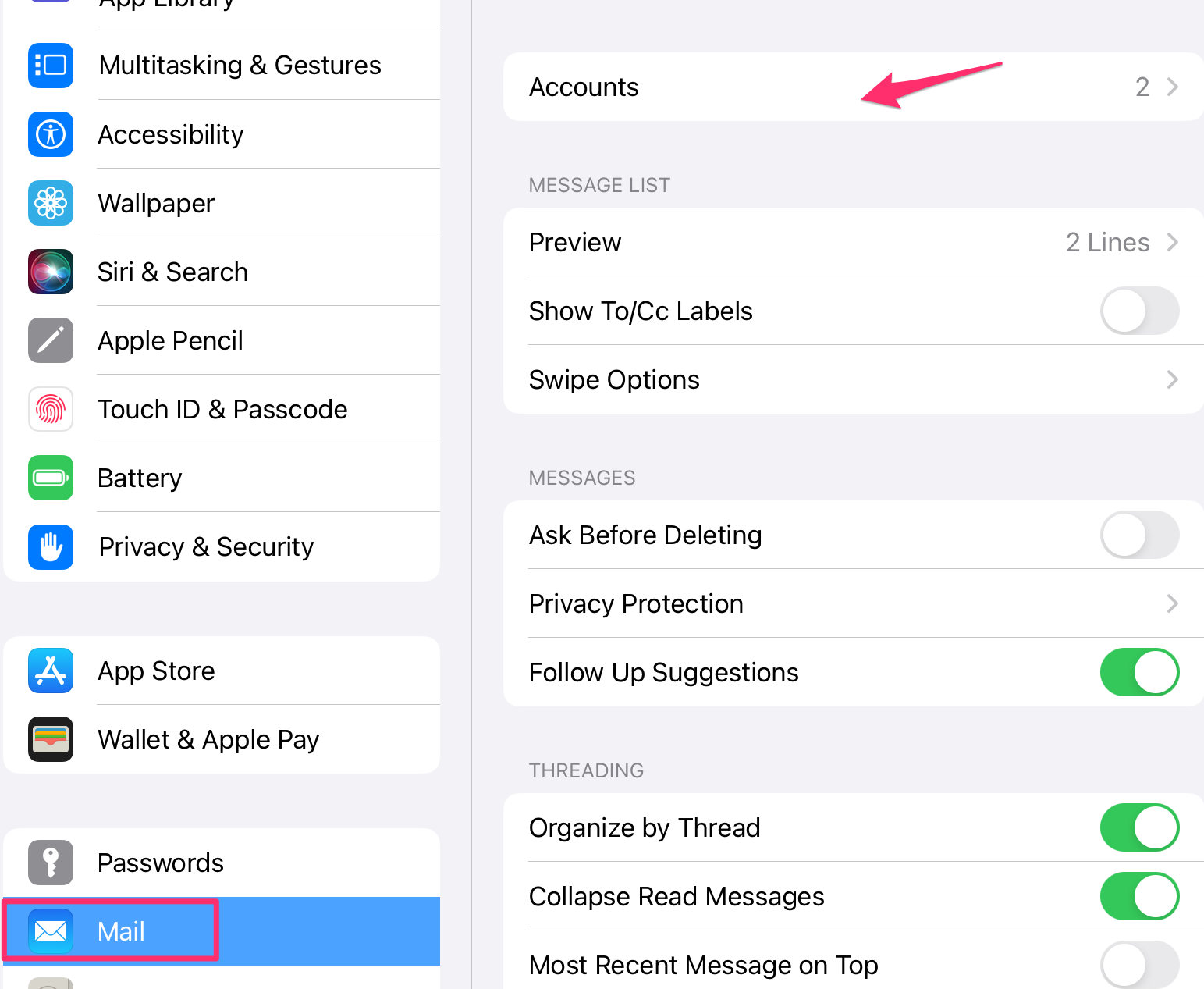
Task: Open Passwords in the sidebar
Action: [160, 863]
